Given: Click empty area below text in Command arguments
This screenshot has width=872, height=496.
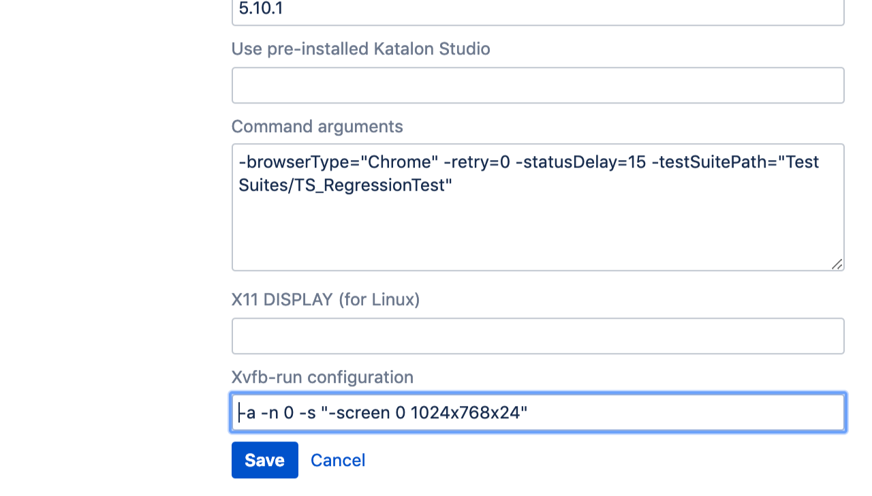Looking at the screenshot, I should pos(537,235).
